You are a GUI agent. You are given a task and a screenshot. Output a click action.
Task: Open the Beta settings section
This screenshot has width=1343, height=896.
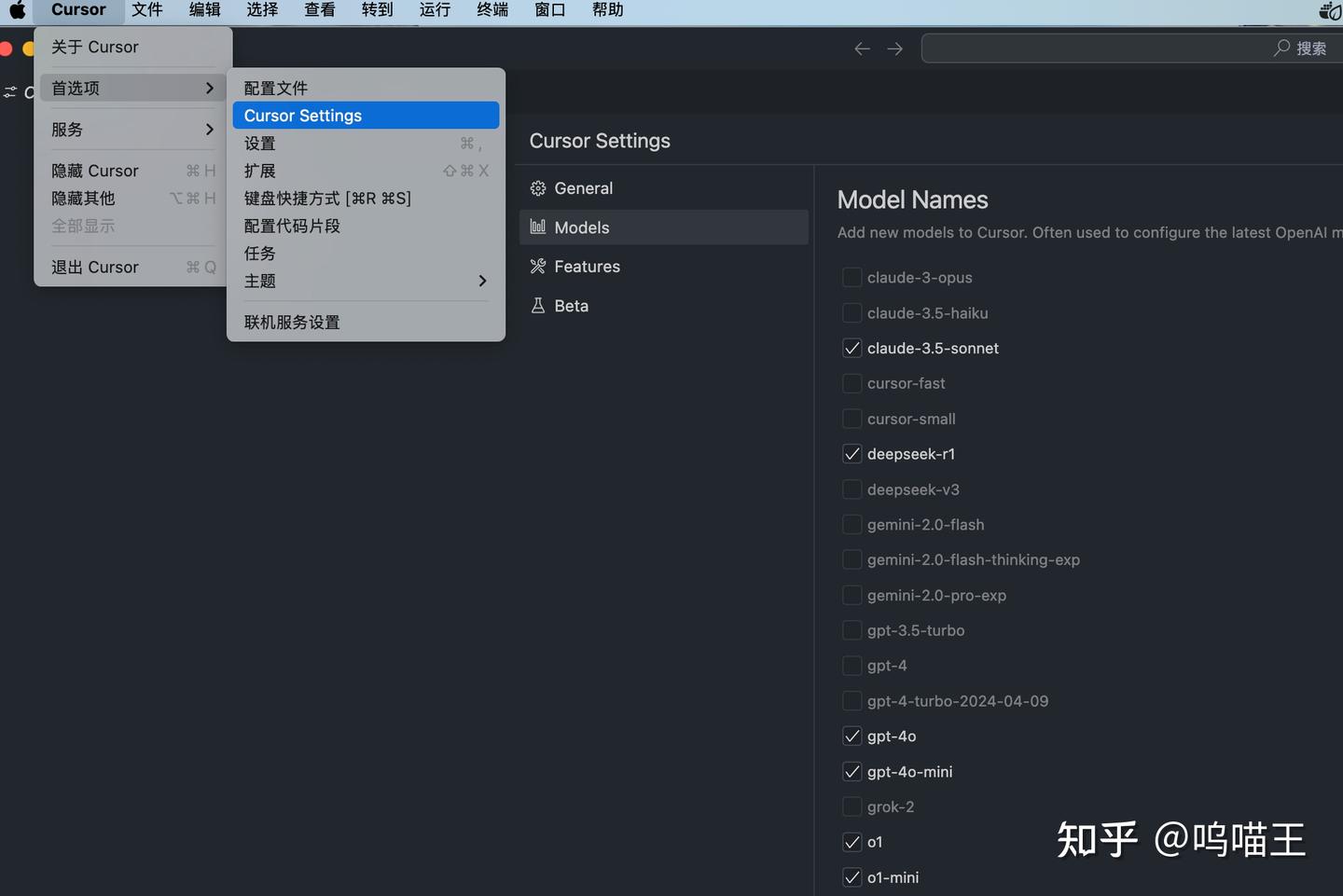coord(663,306)
